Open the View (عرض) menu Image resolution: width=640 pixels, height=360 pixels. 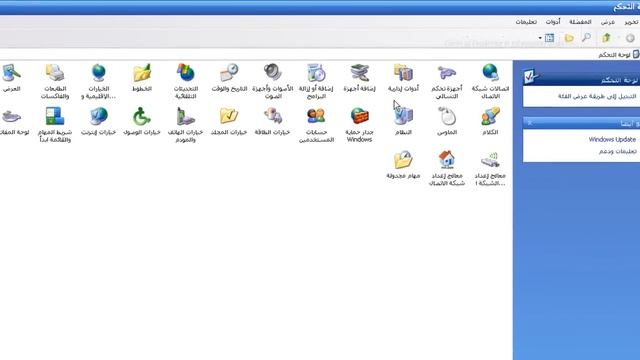pyautogui.click(x=608, y=22)
